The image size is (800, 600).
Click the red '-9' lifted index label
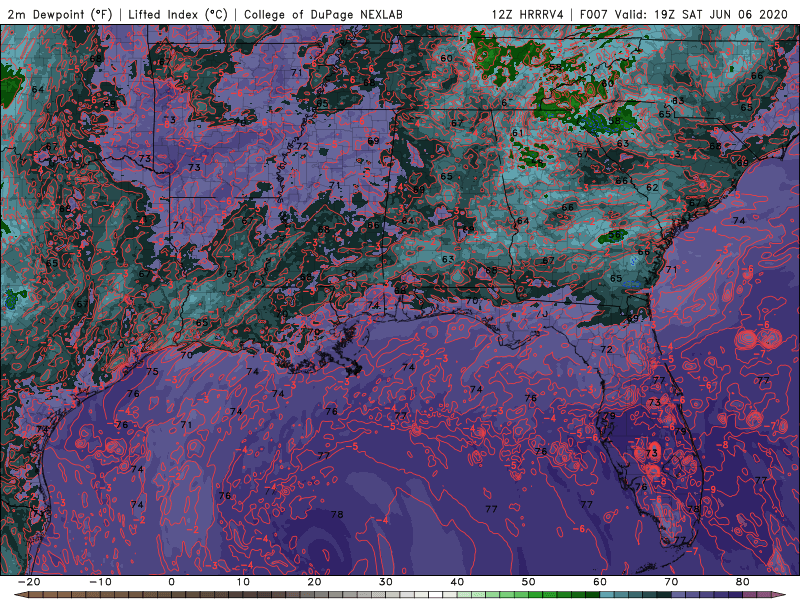click(x=710, y=489)
